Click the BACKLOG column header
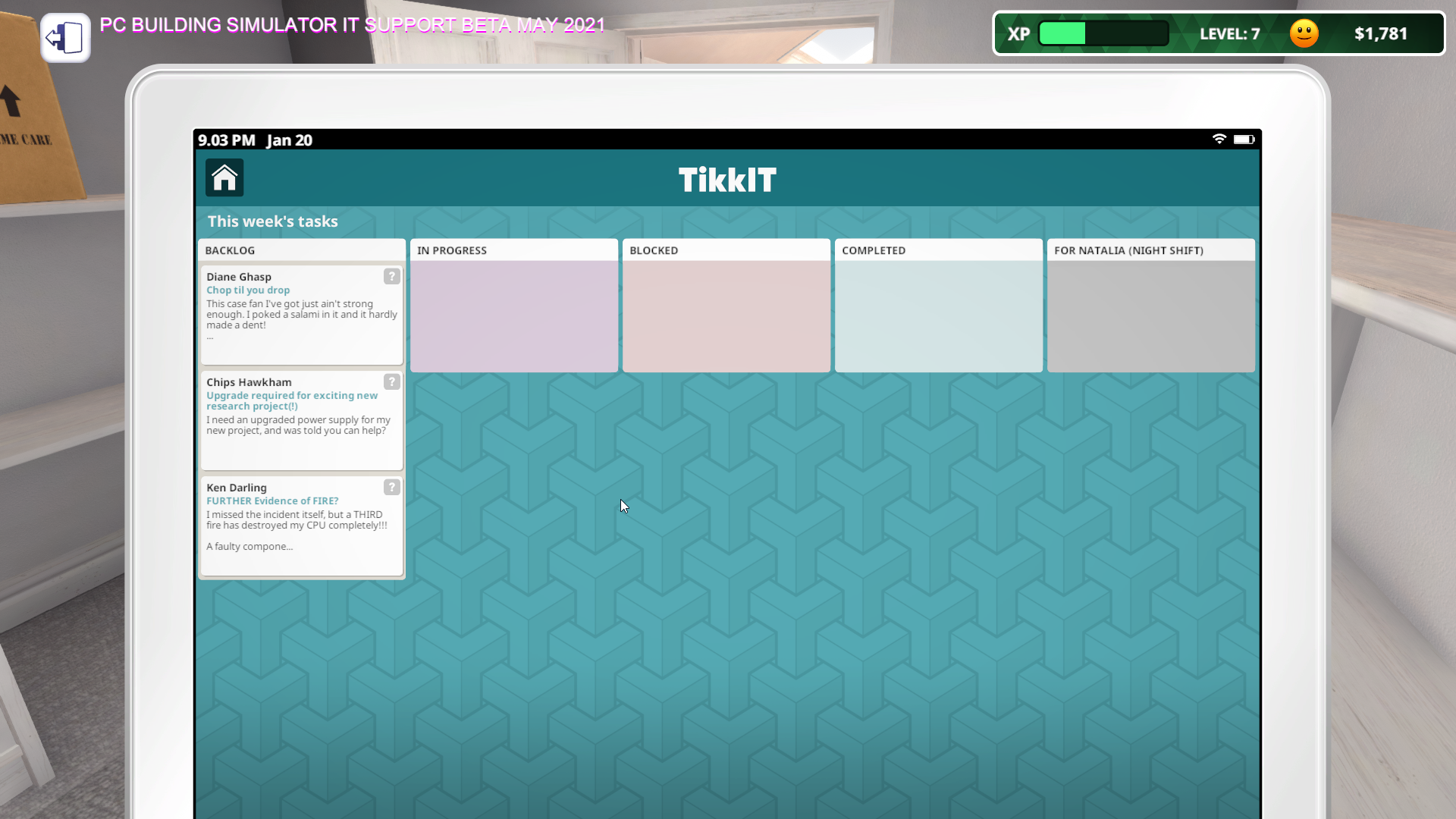This screenshot has height=819, width=1456. click(230, 251)
